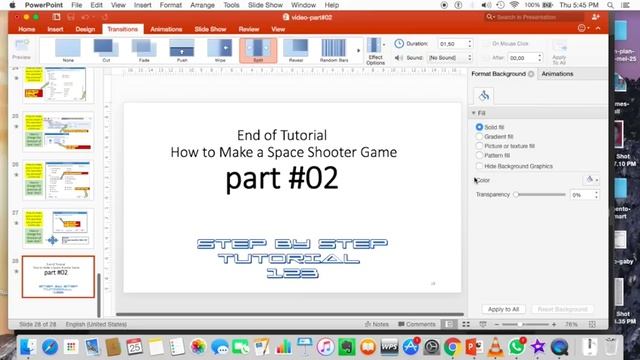Apply the Cut transition
The height and width of the screenshot is (360, 640).
click(x=106, y=51)
